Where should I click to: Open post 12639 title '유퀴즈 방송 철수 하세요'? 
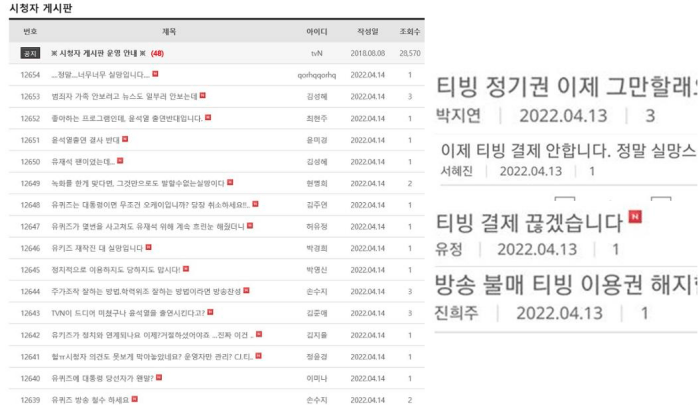click(90, 400)
